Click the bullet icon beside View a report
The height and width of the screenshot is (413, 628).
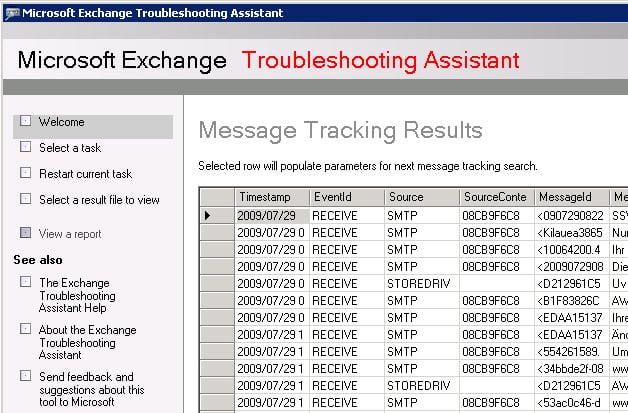pos(25,233)
